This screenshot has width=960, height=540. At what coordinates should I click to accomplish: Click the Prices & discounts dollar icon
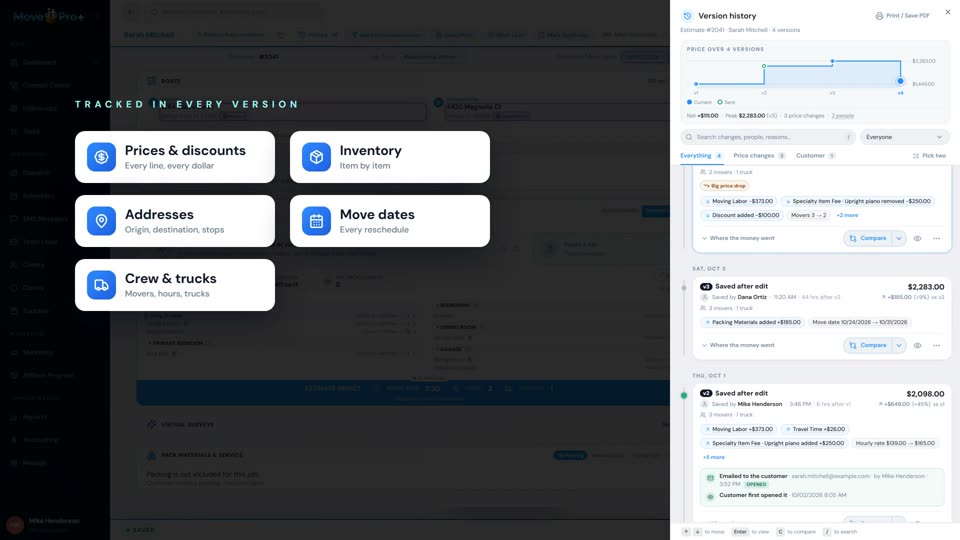[x=101, y=157]
